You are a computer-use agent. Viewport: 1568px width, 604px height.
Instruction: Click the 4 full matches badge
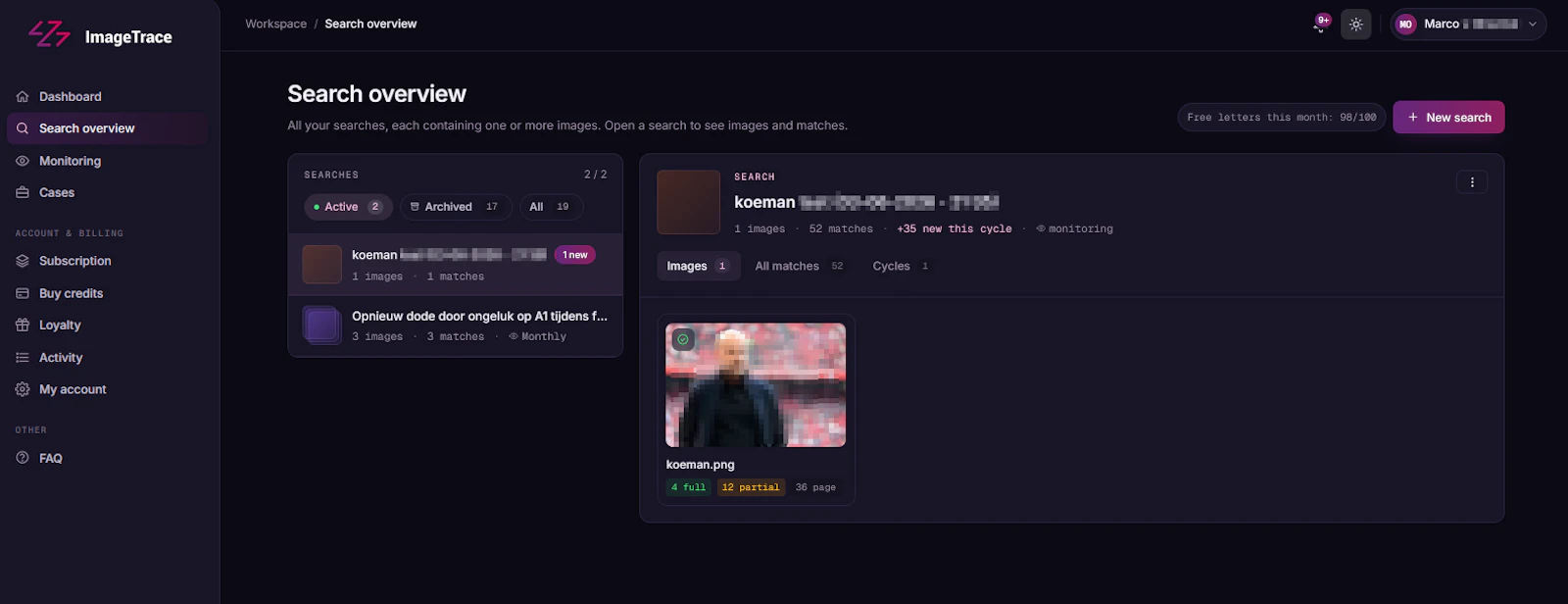pos(688,487)
